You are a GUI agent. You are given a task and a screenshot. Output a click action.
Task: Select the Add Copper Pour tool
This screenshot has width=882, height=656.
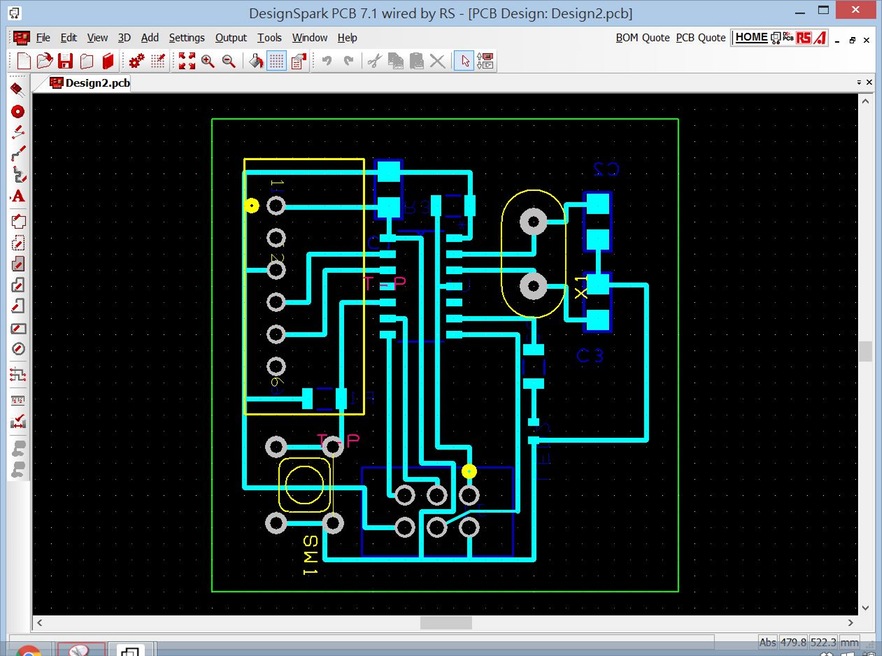(17, 263)
